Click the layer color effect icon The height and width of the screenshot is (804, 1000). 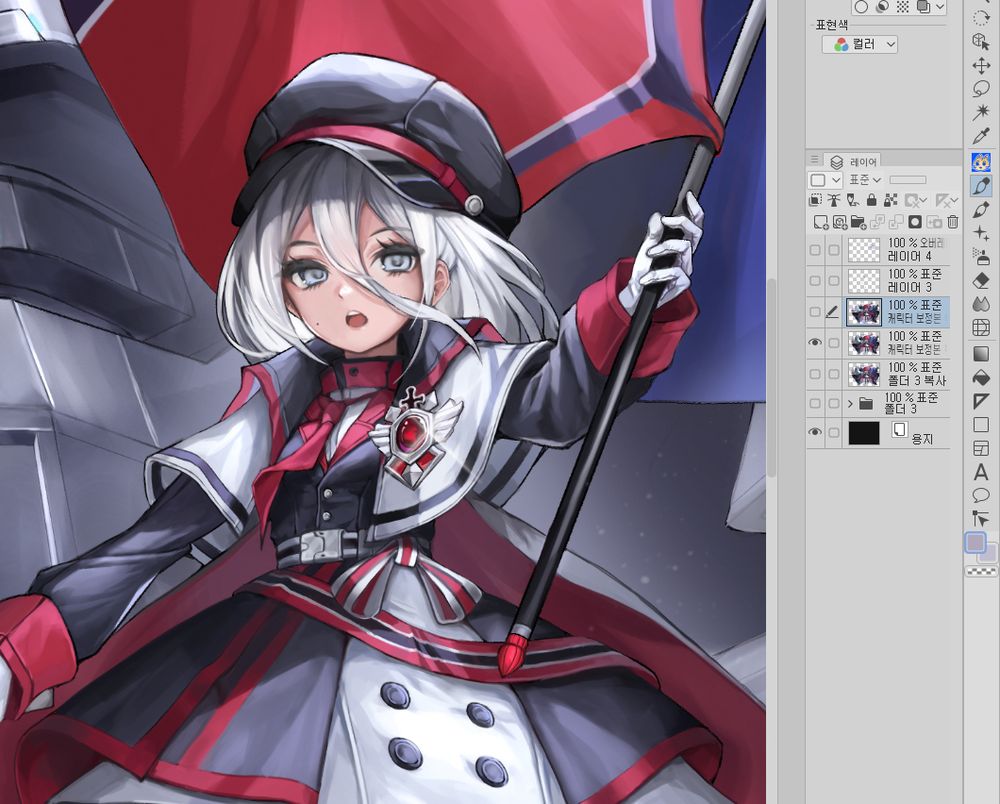(923, 7)
